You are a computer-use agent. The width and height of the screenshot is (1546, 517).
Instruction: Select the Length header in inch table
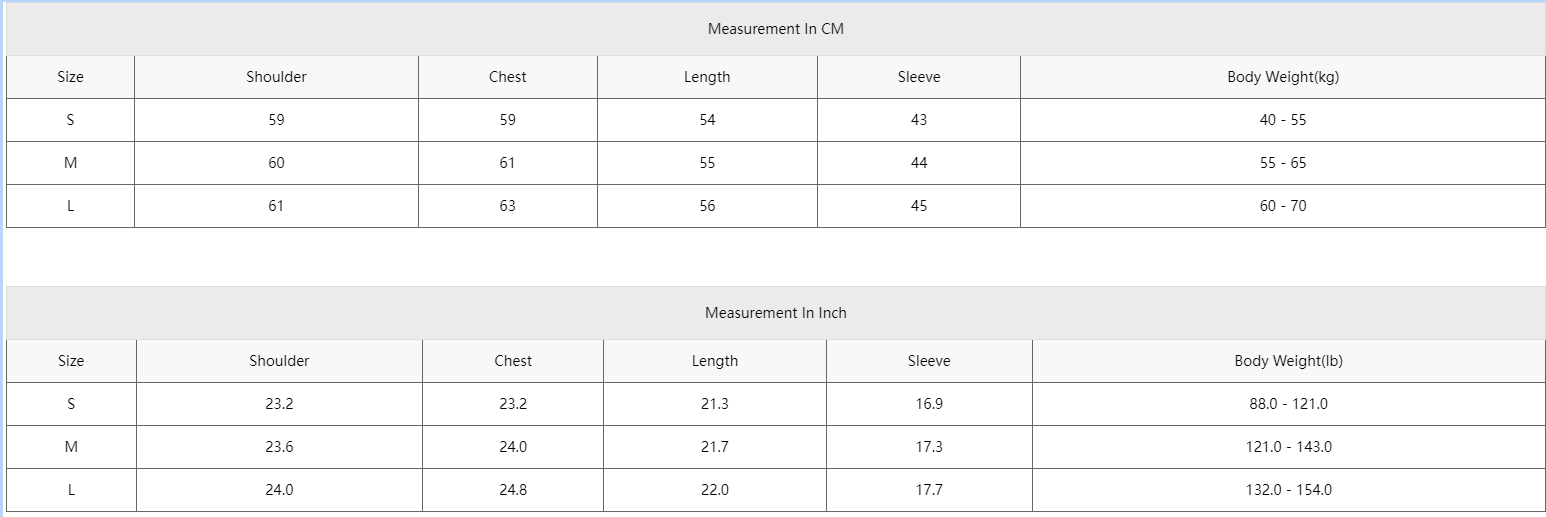pos(715,361)
